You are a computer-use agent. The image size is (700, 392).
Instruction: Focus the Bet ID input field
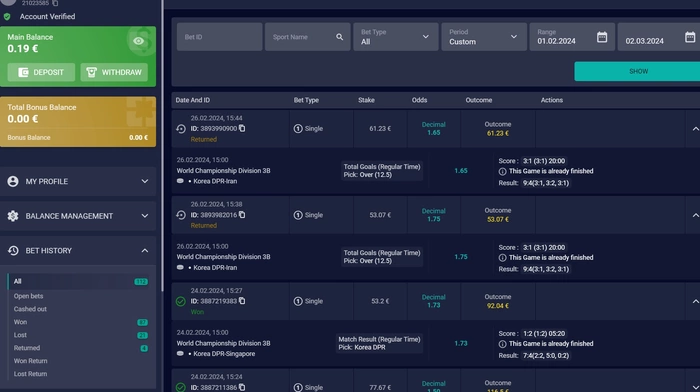219,37
